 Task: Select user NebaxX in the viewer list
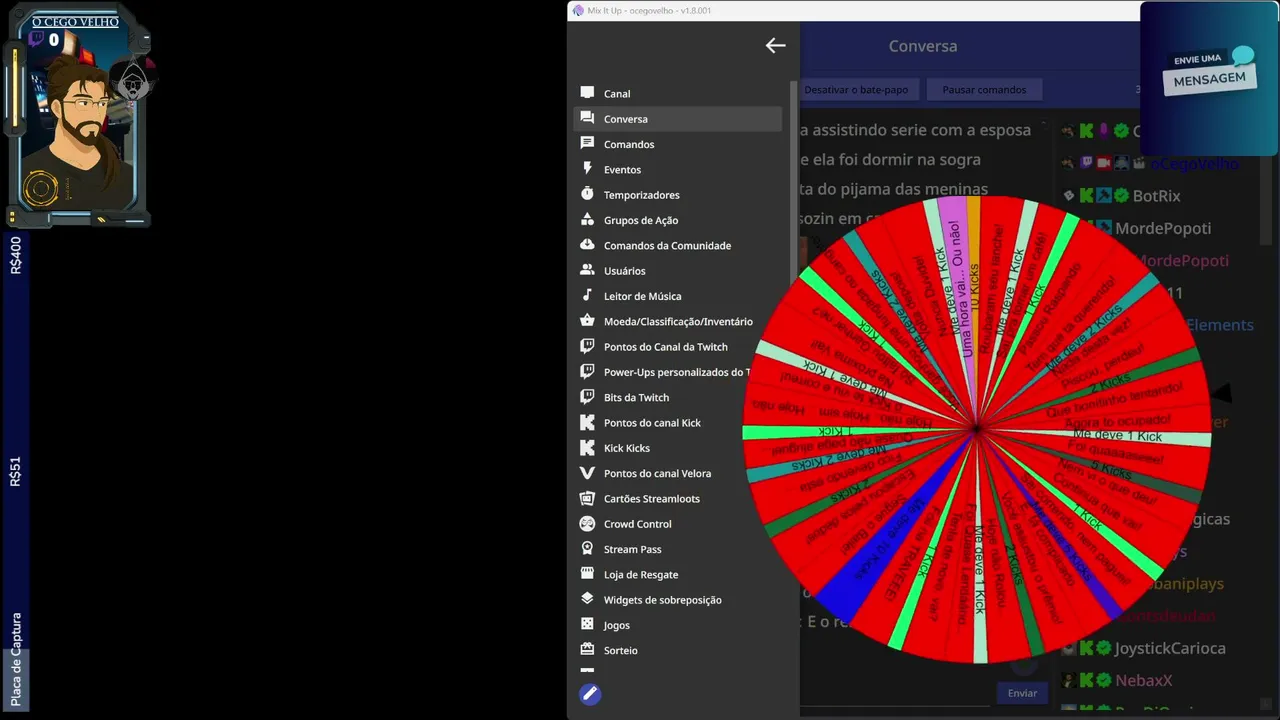[1143, 680]
